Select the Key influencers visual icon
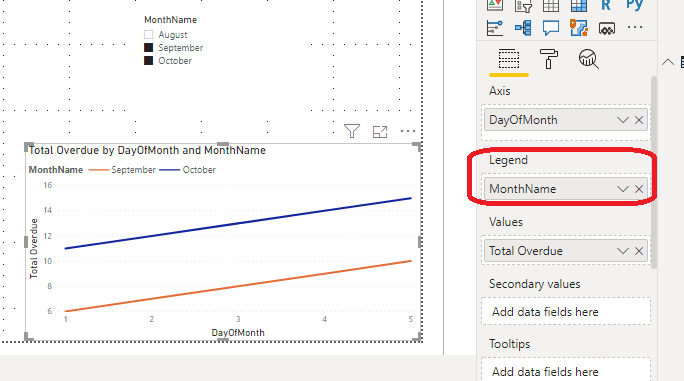The width and height of the screenshot is (684, 381). click(x=495, y=28)
